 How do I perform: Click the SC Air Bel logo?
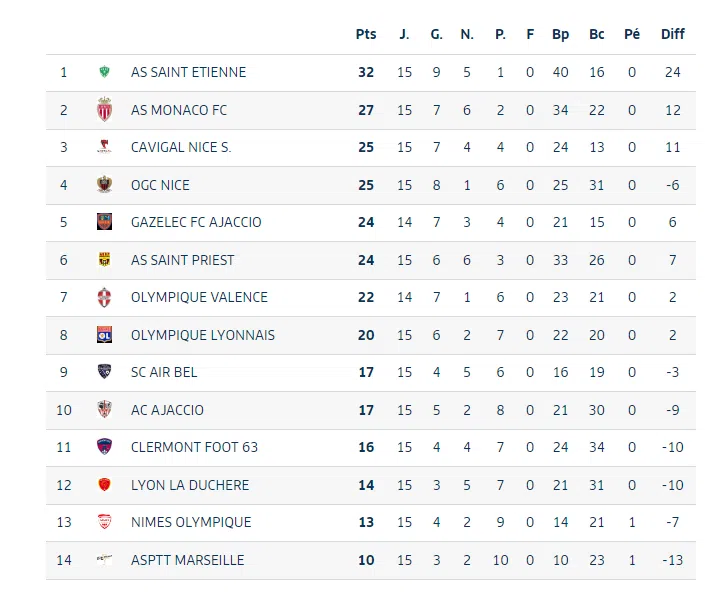tap(104, 372)
